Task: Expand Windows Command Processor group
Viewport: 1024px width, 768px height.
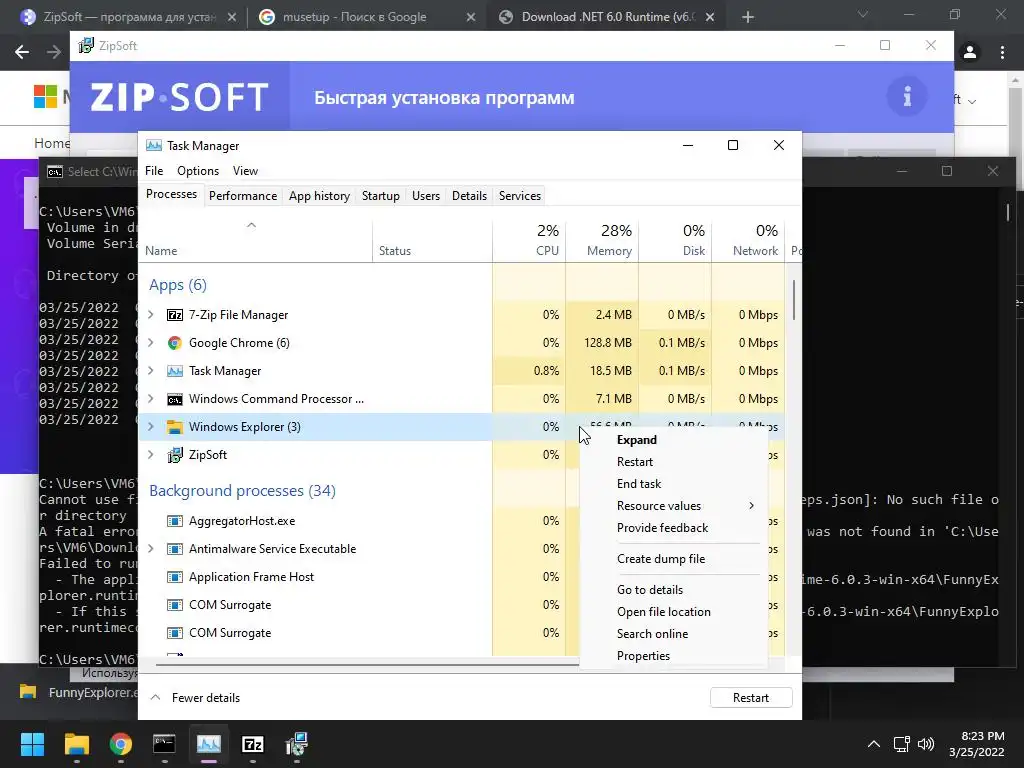Action: click(x=151, y=399)
